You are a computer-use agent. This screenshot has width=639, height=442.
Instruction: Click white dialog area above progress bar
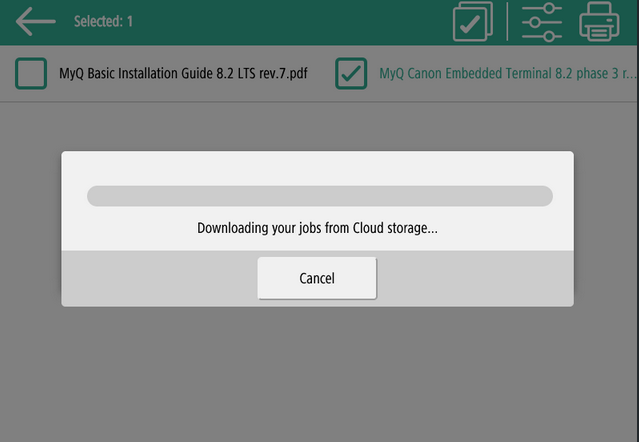(320, 167)
